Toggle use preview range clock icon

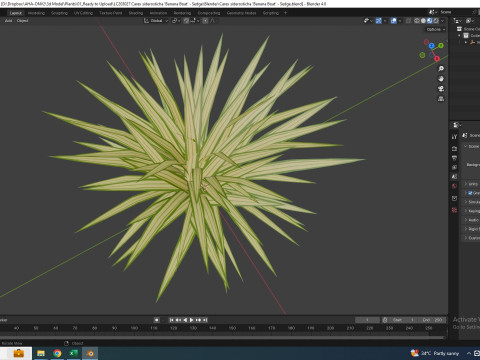[x=385, y=320]
